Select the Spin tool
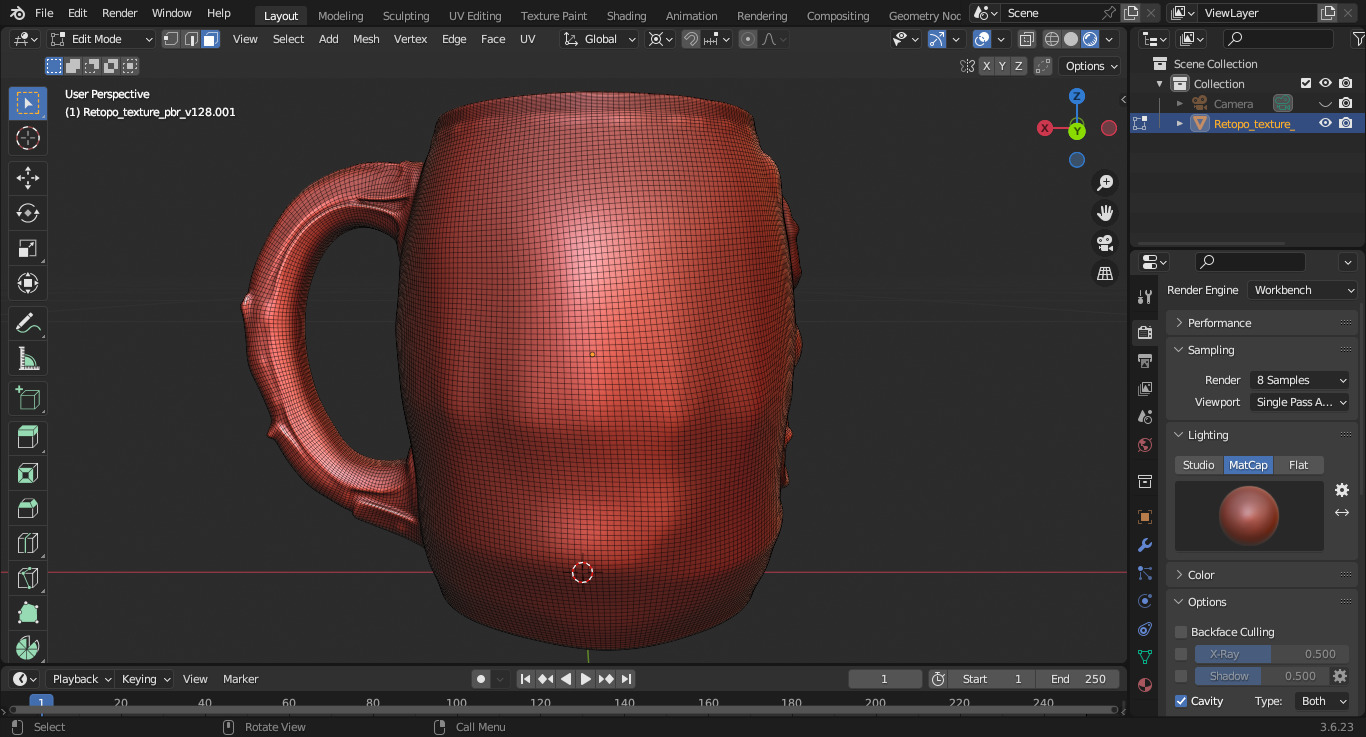 point(28,647)
